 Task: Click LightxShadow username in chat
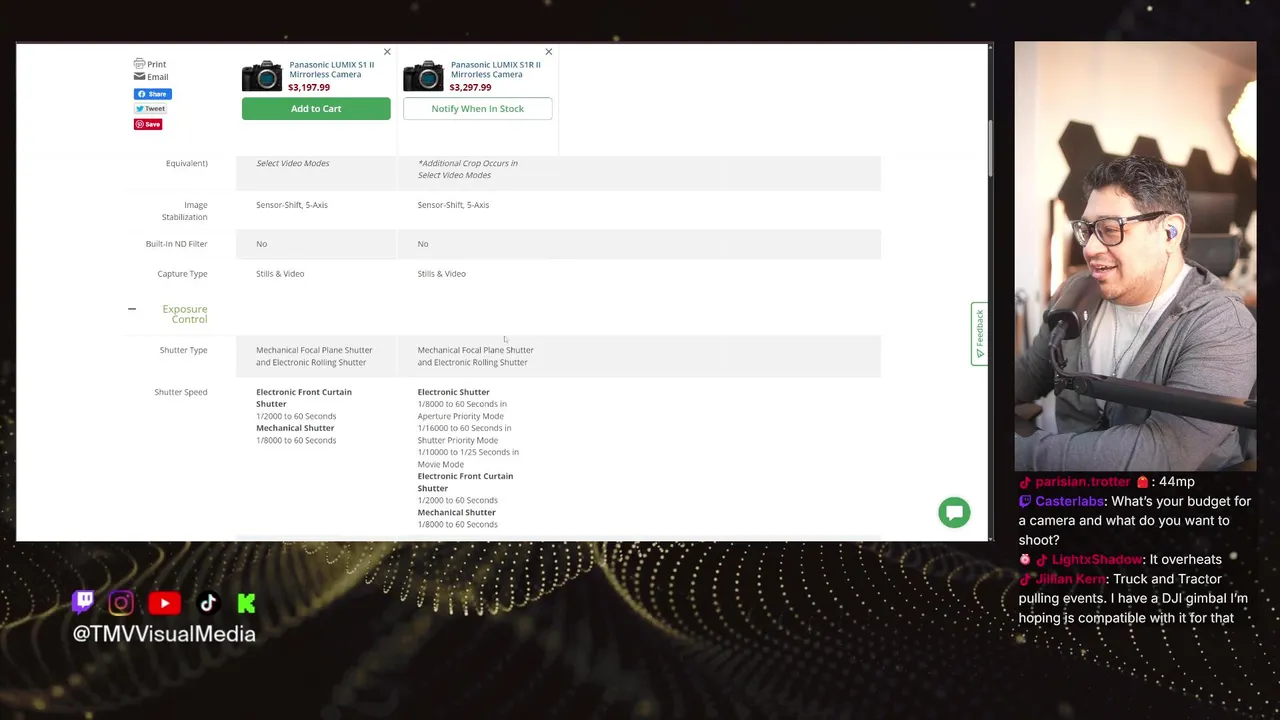1097,560
